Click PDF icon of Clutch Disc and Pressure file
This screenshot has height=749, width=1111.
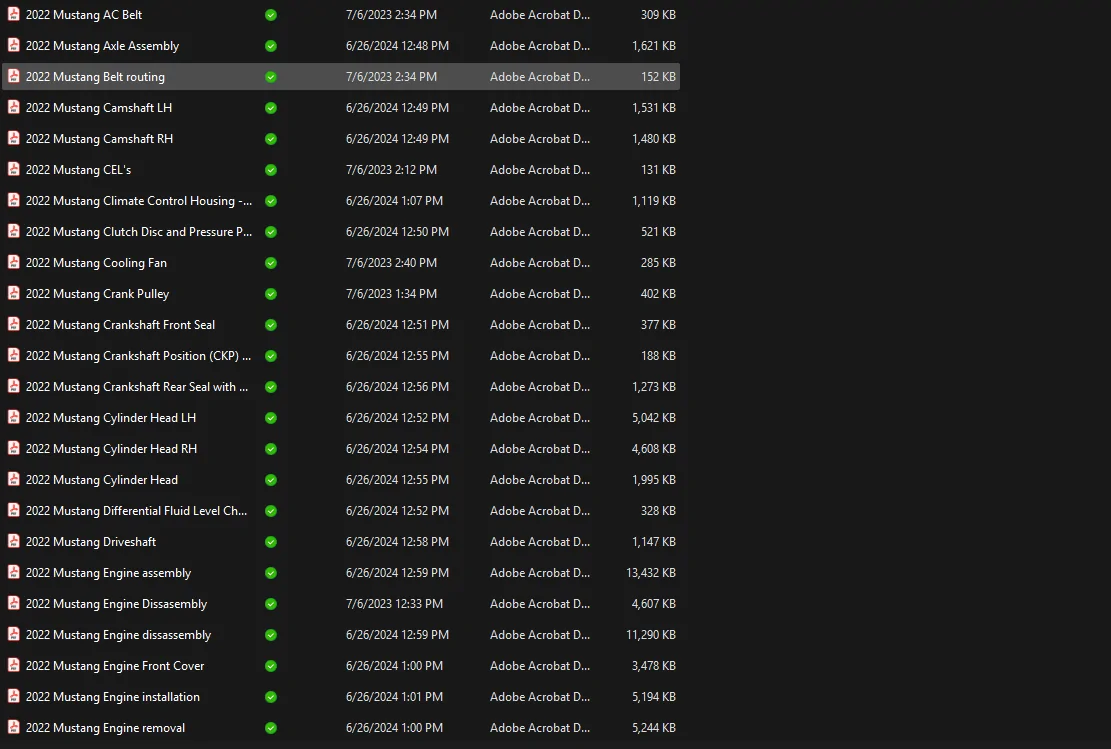[13, 232]
